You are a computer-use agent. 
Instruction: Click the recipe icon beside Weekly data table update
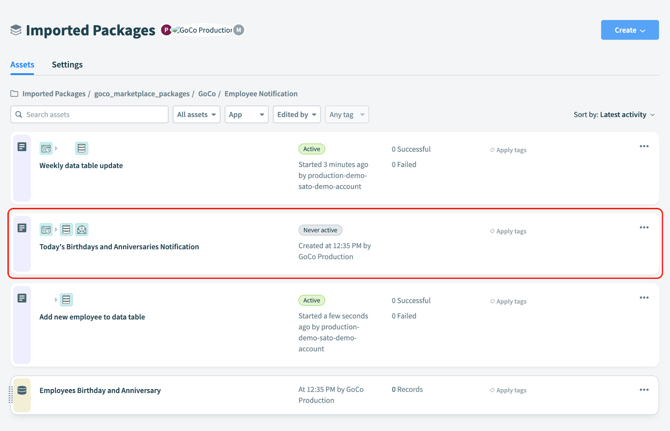coord(22,147)
